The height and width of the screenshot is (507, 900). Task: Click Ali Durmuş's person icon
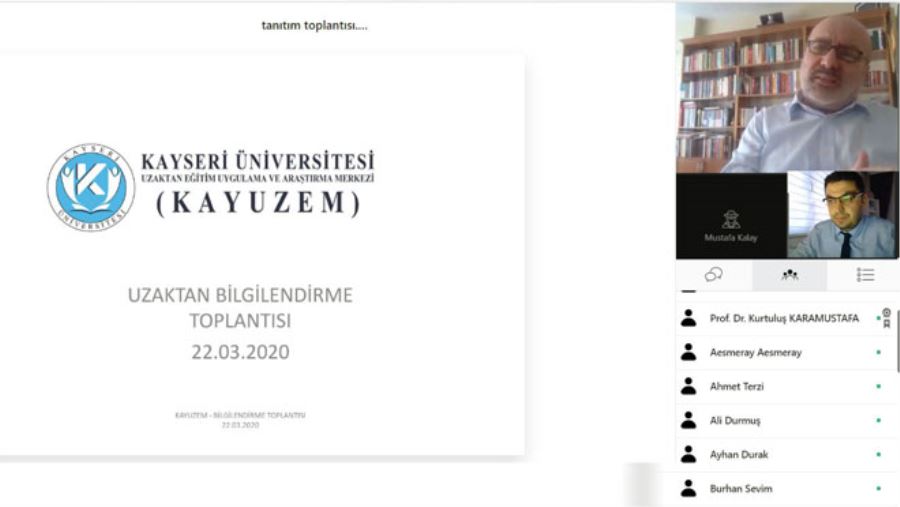click(x=688, y=420)
